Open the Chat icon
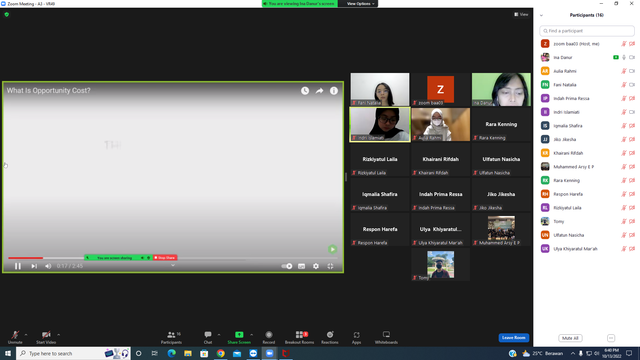640x360 pixels. tap(208, 335)
